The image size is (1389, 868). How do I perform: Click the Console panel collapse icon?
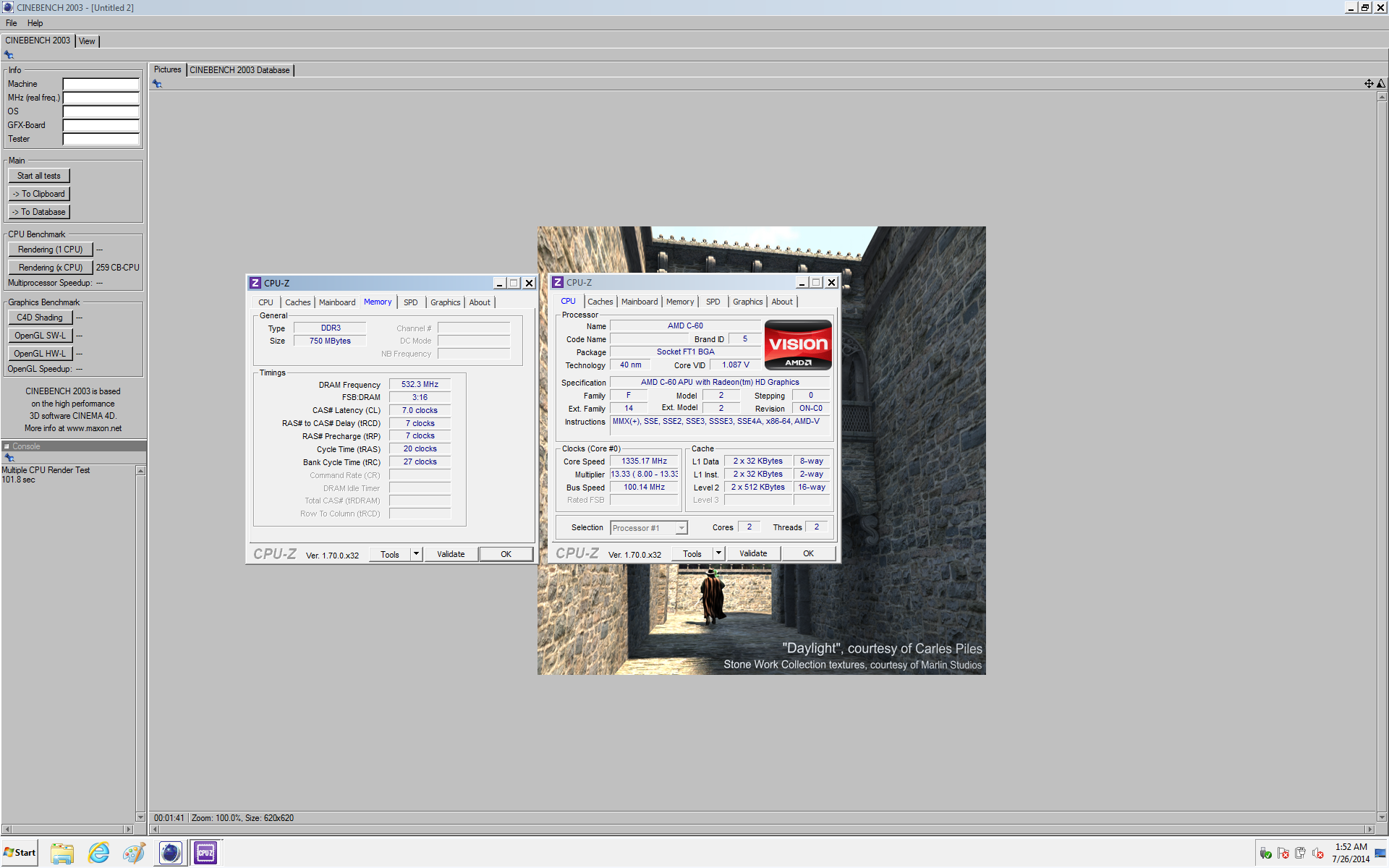click(x=7, y=446)
